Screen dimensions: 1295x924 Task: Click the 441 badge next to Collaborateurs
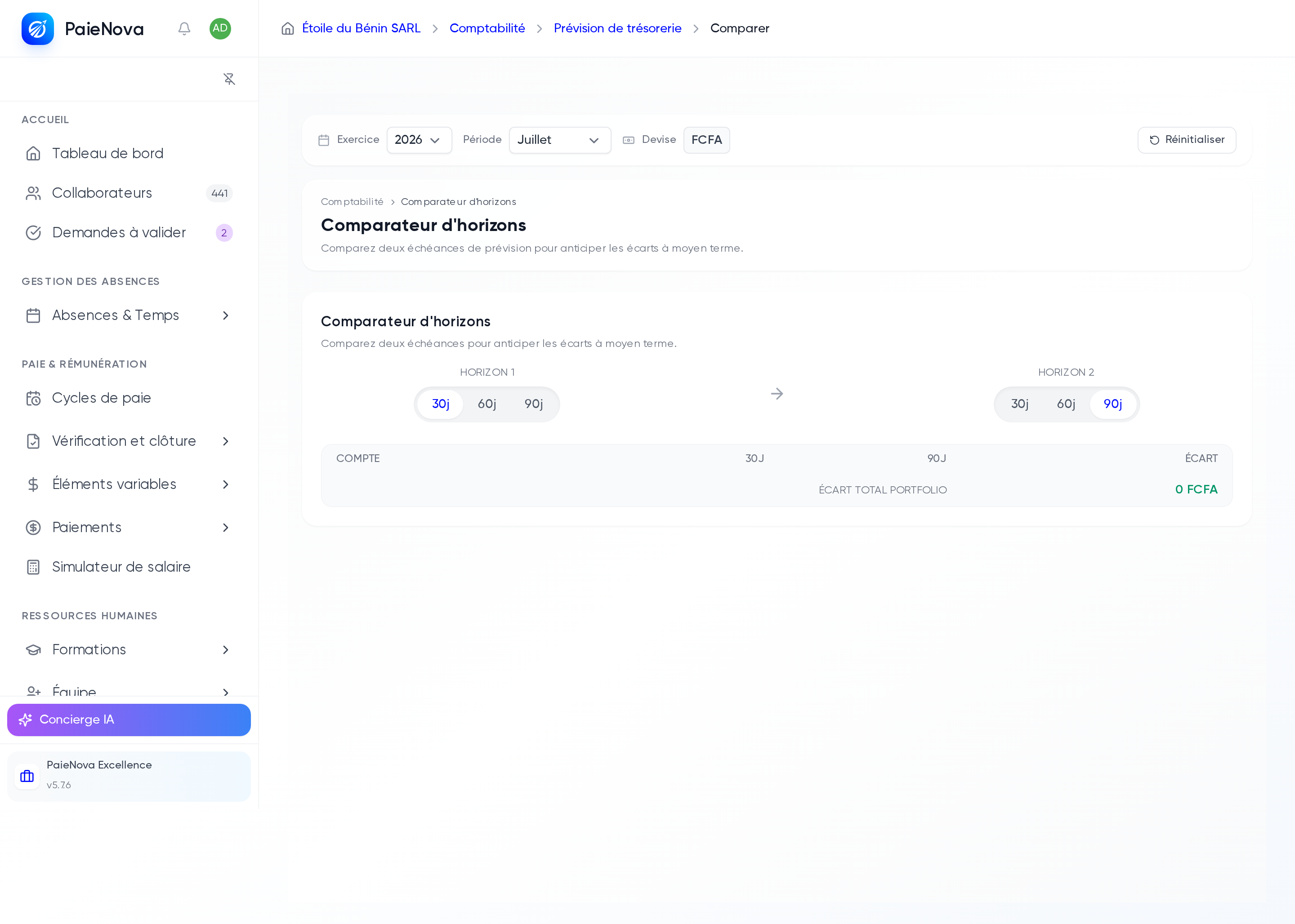219,193
